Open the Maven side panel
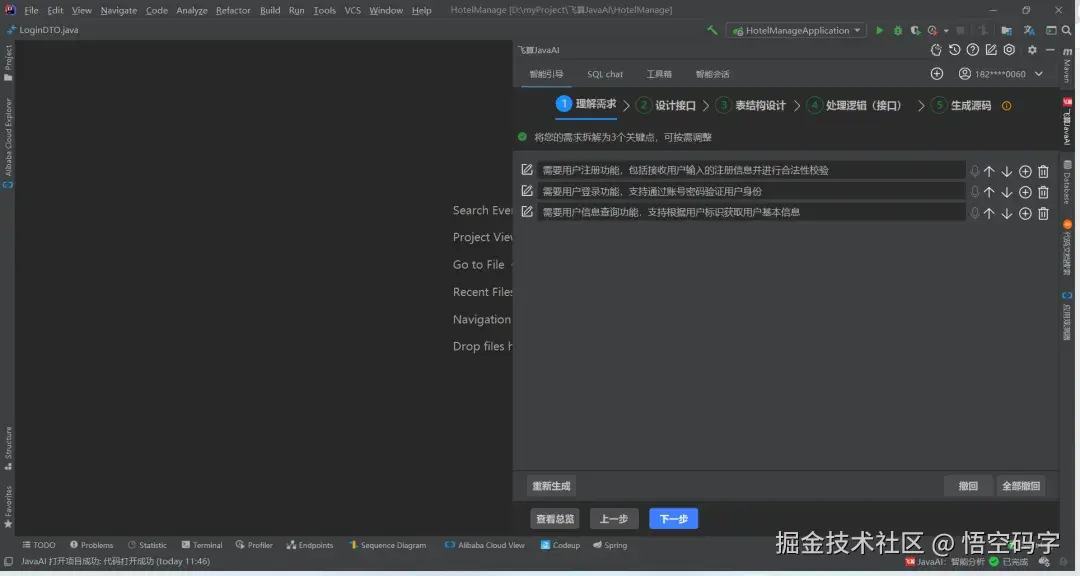 tap(1067, 65)
